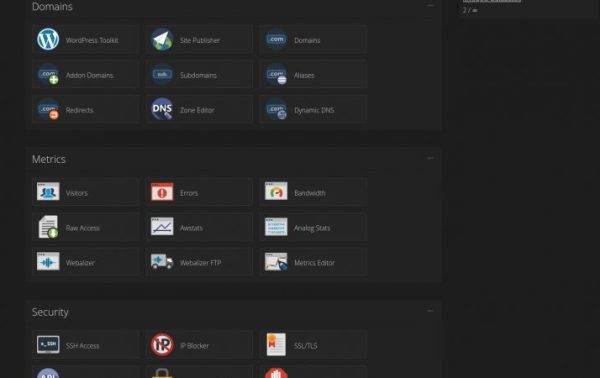Click the Aliases link text
This screenshot has width=600, height=378.
(304, 75)
